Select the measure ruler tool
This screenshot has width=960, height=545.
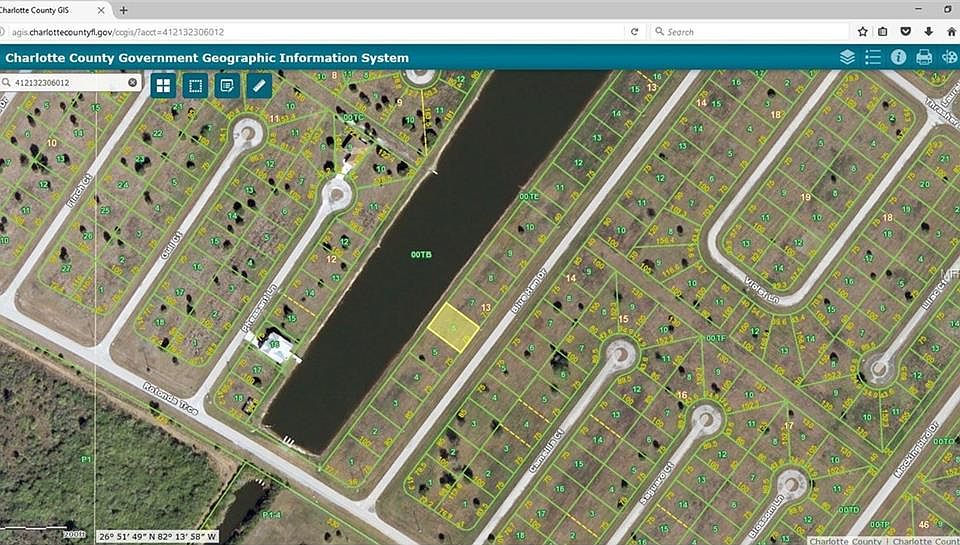coord(259,86)
